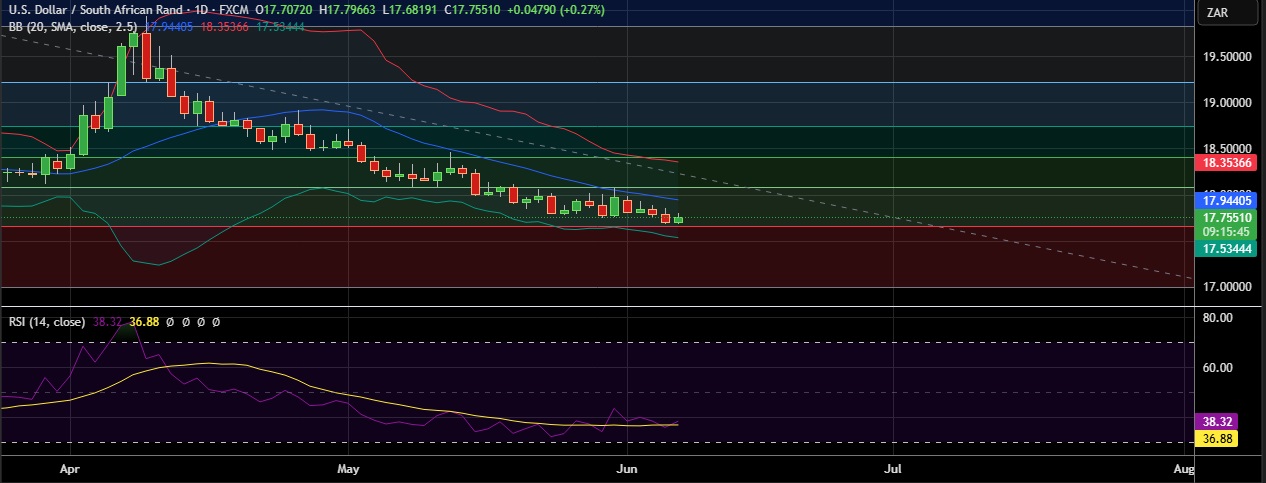Click the Aug label on time axis

point(1183,468)
